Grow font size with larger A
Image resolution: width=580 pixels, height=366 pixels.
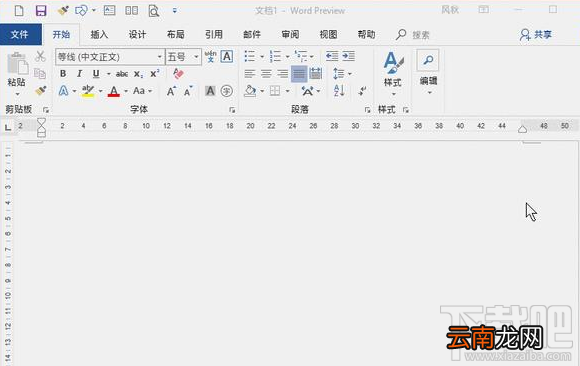(x=171, y=91)
